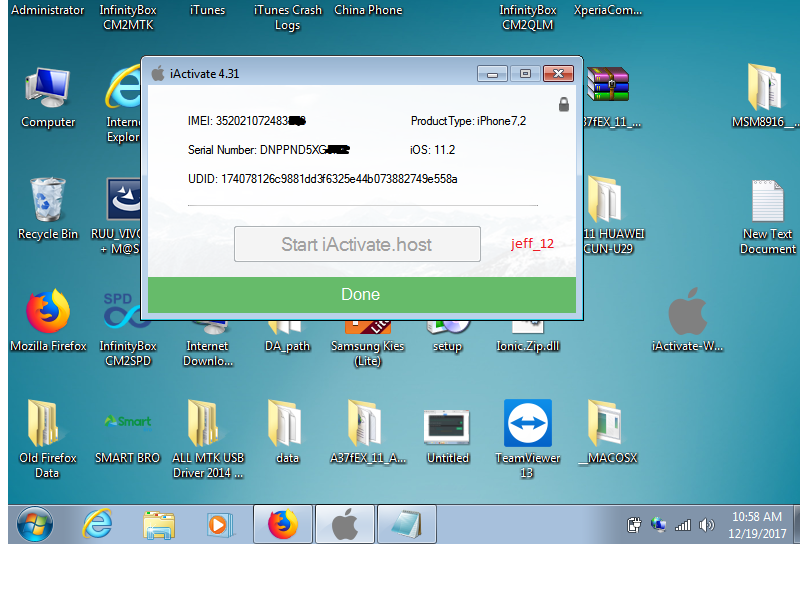Viewport: 800px width, 600px height.
Task: Click the InfinityBox CM2QLM desktop label
Action: click(x=528, y=17)
